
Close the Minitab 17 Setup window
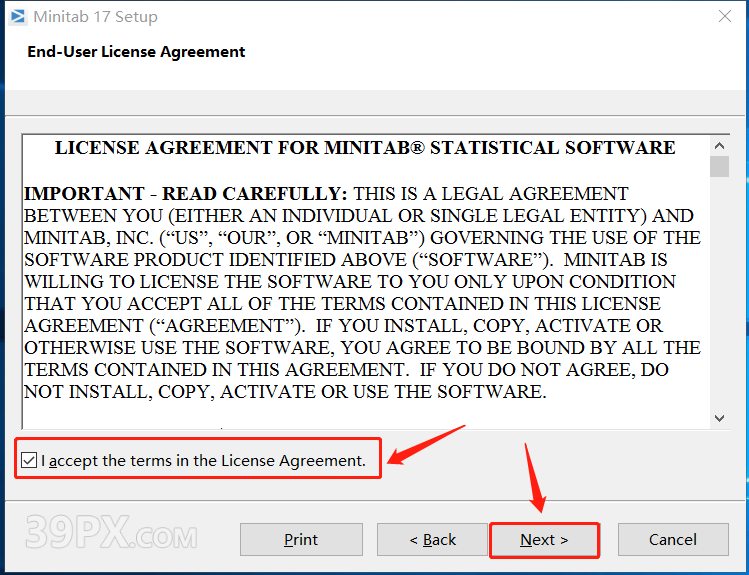(x=725, y=16)
